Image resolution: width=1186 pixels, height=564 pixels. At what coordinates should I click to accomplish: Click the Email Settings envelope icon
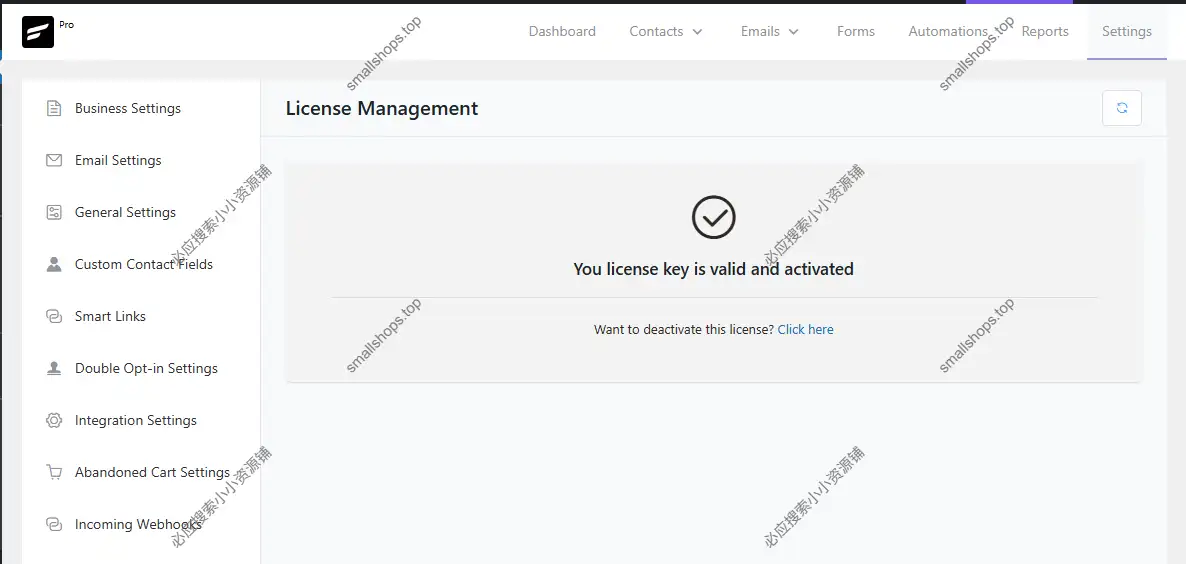54,160
